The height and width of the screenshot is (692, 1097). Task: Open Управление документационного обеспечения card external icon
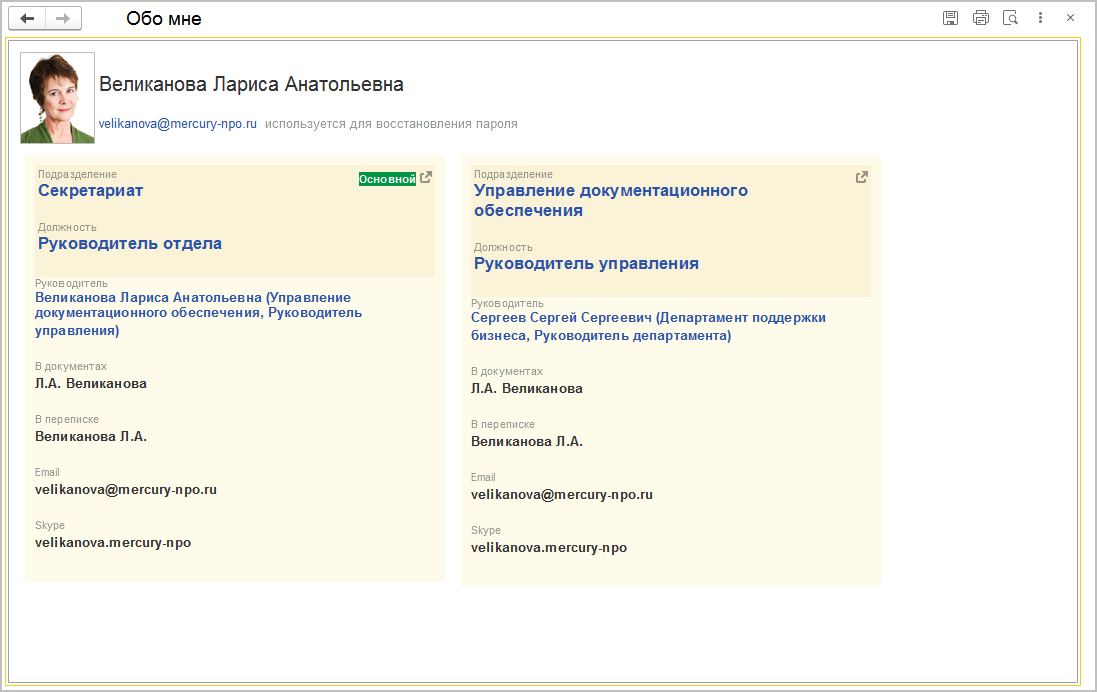point(862,178)
